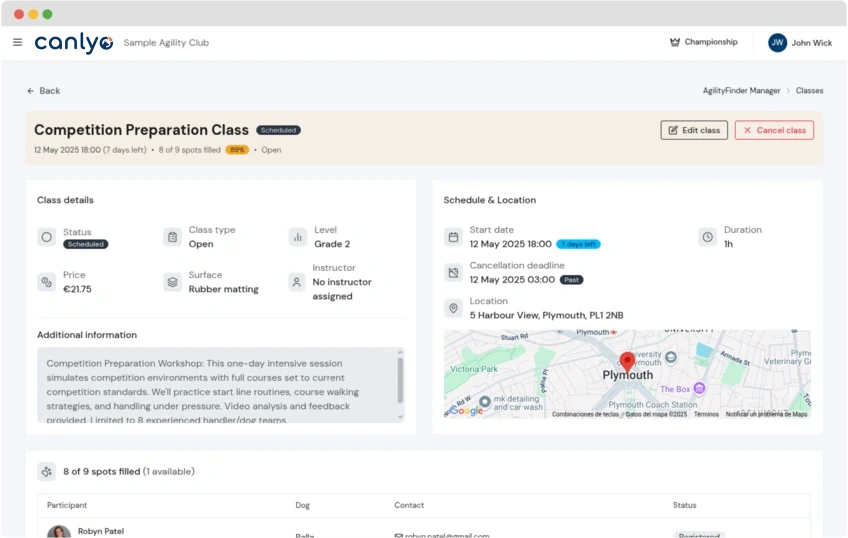This screenshot has width=848, height=538.
Task: Click the Grade 2 level value
Action: [x=332, y=244]
